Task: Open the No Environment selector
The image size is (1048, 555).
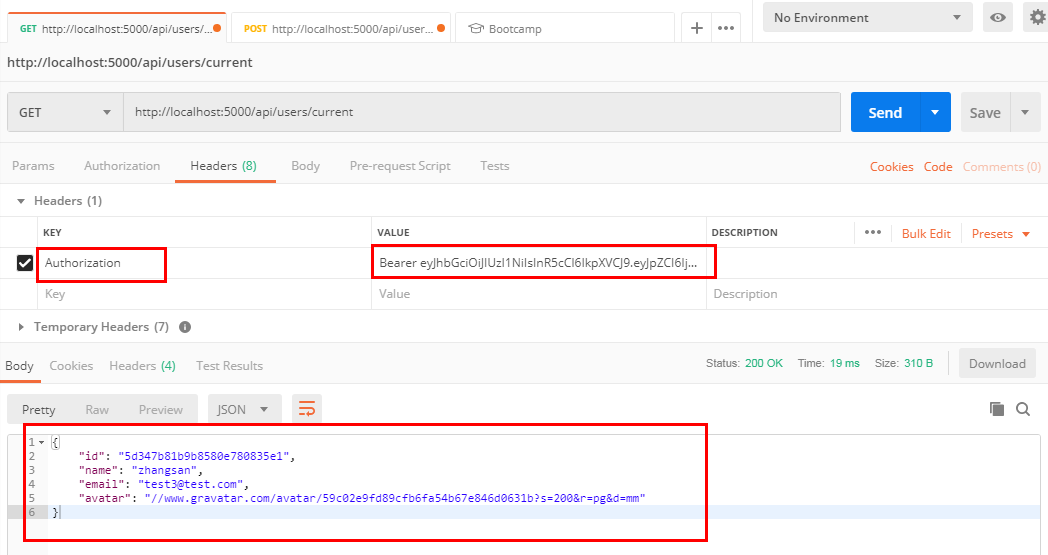Action: (x=867, y=18)
